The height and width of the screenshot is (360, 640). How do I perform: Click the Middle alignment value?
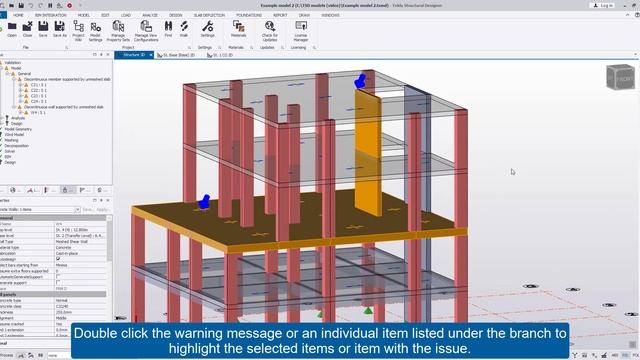point(61,318)
